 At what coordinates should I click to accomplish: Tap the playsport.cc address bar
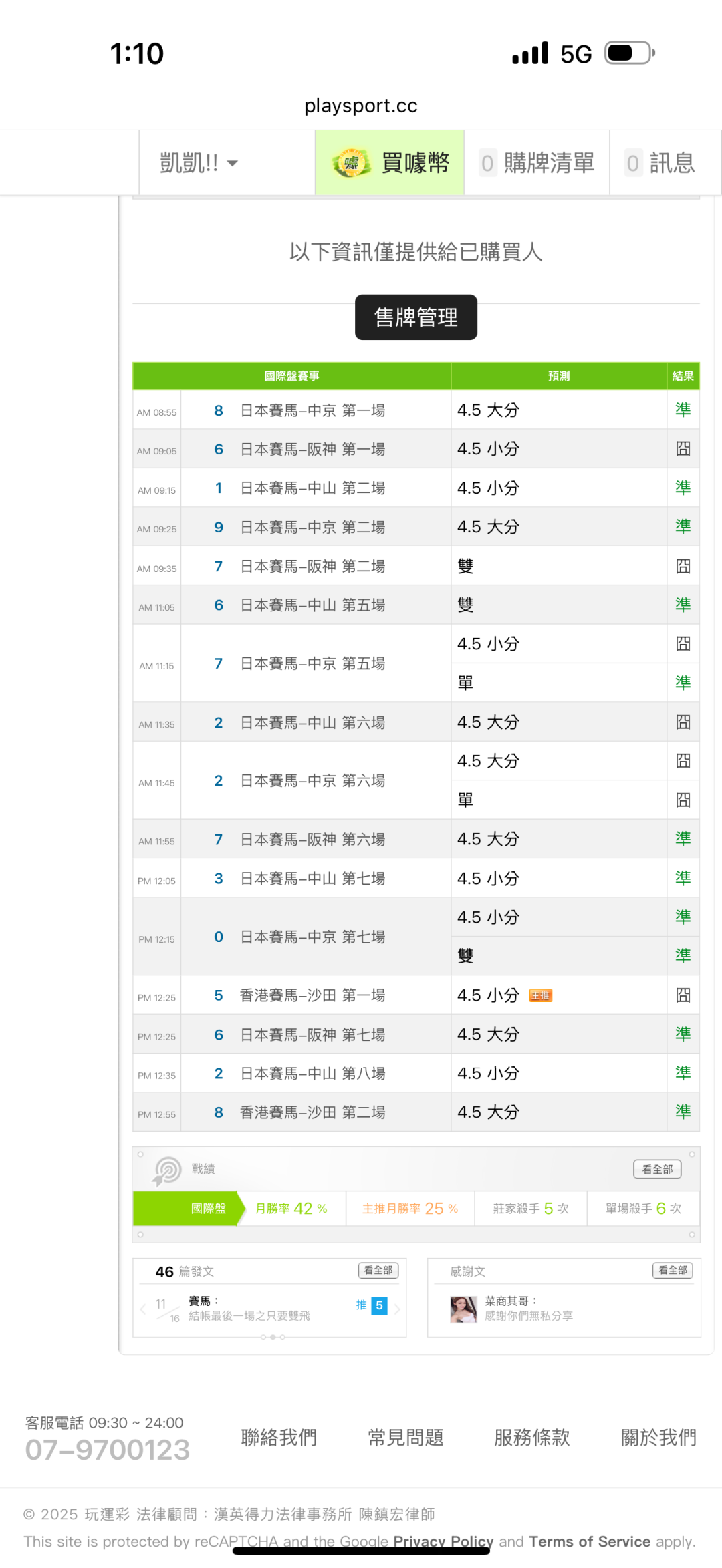361,106
